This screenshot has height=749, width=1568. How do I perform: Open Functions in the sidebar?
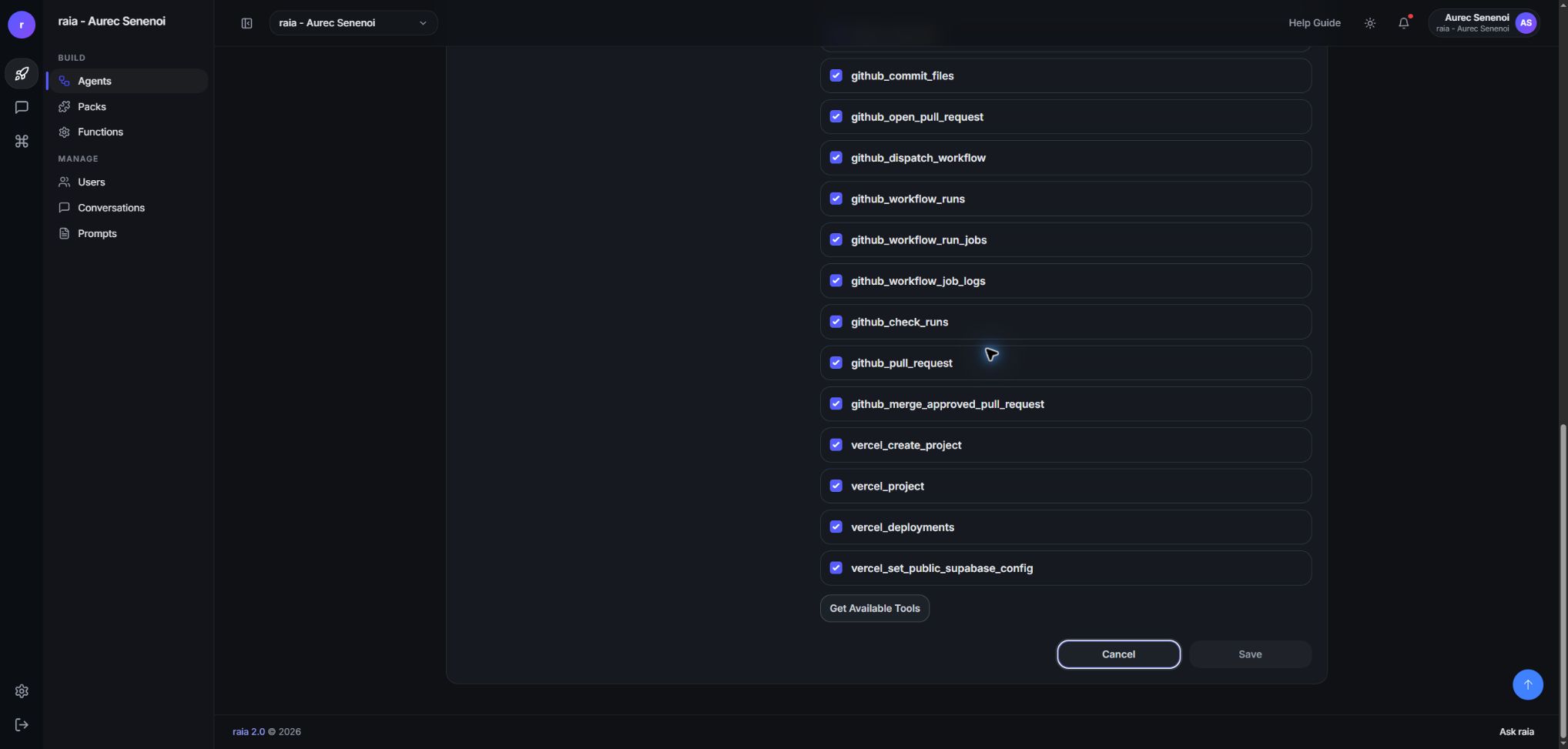(127, 132)
